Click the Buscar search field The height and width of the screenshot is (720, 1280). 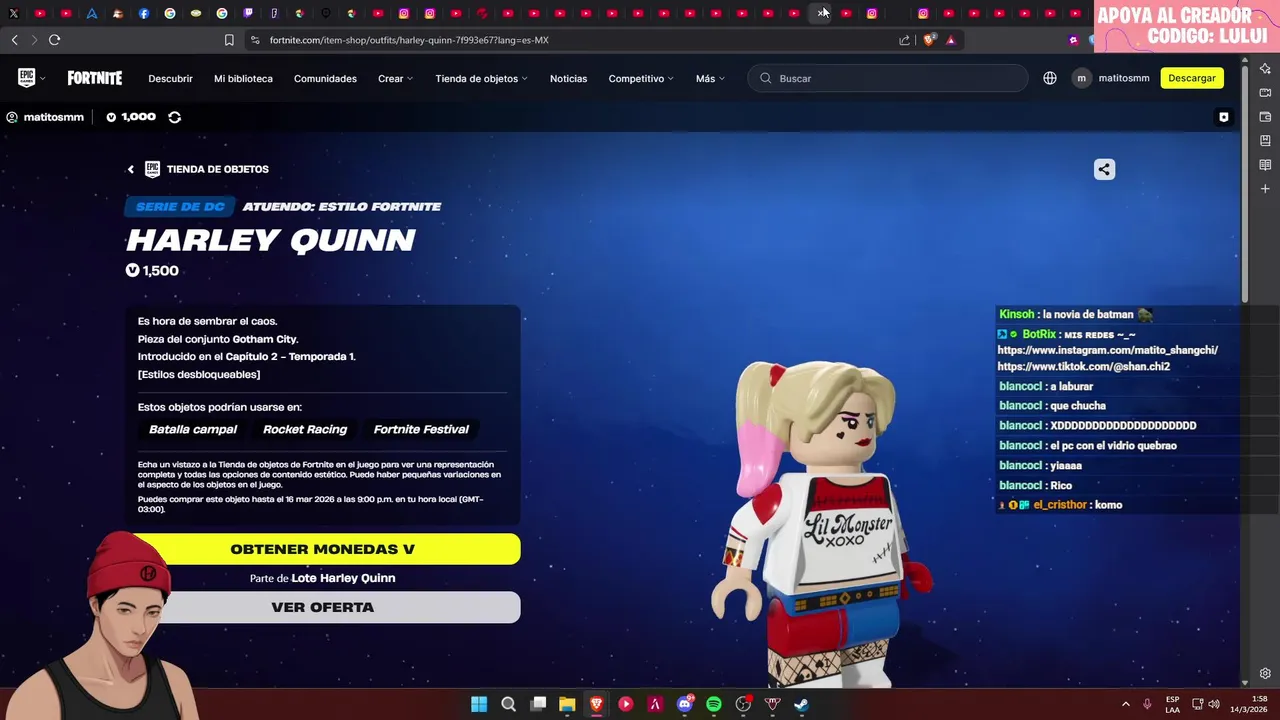point(888,78)
